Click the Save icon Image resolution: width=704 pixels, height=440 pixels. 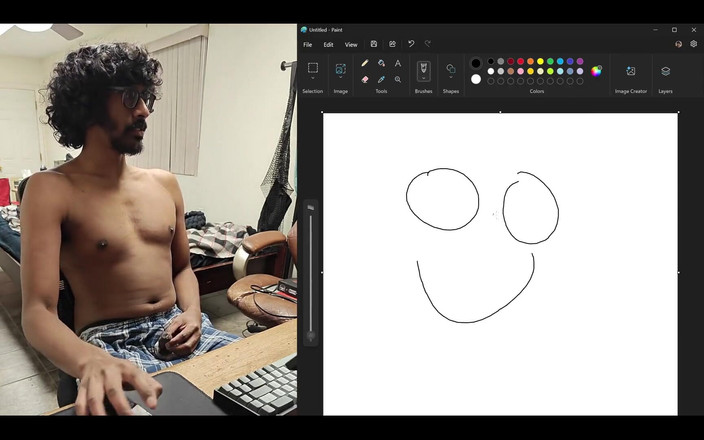click(374, 44)
